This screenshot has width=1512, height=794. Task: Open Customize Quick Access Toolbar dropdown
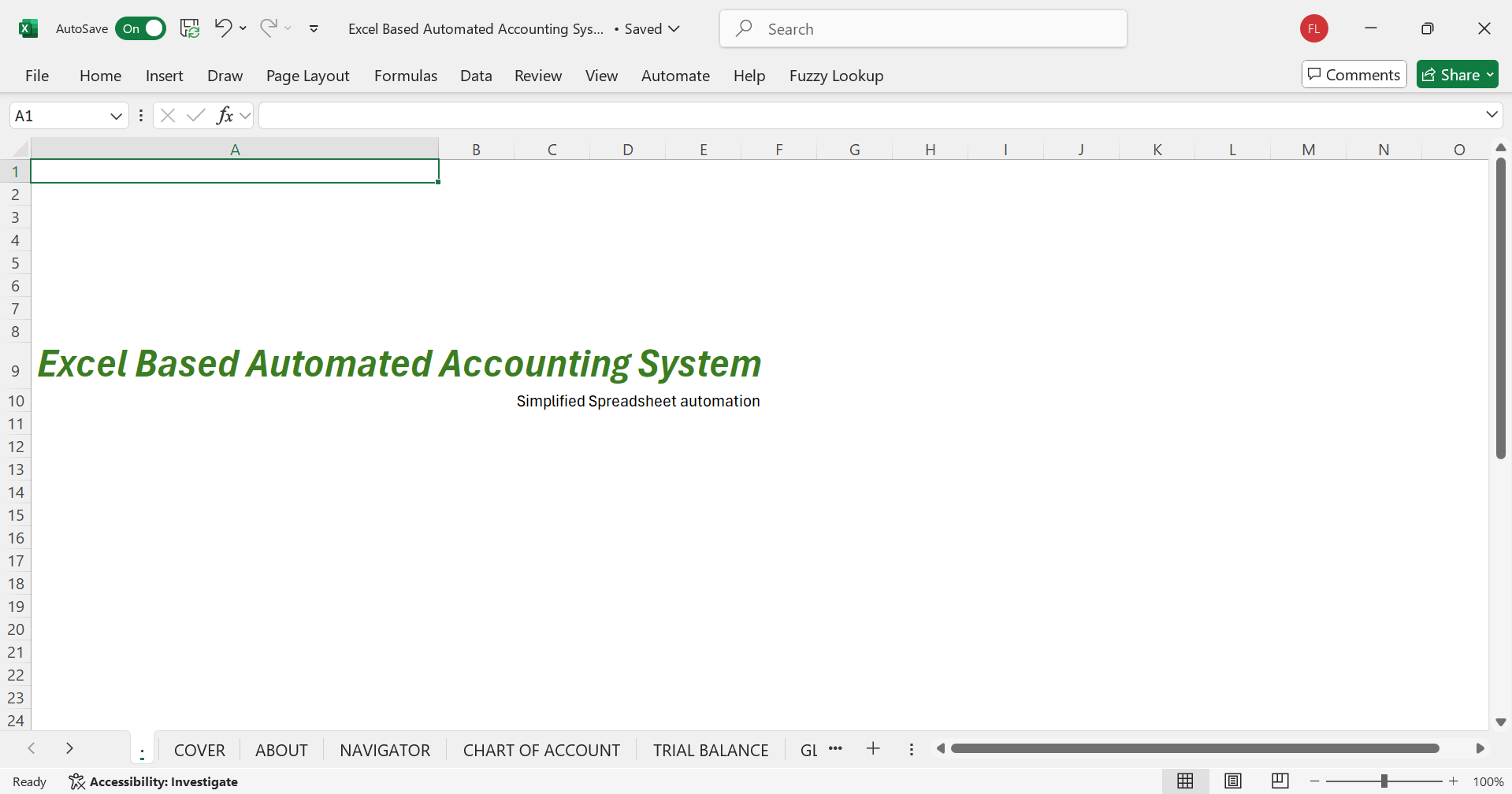click(314, 28)
